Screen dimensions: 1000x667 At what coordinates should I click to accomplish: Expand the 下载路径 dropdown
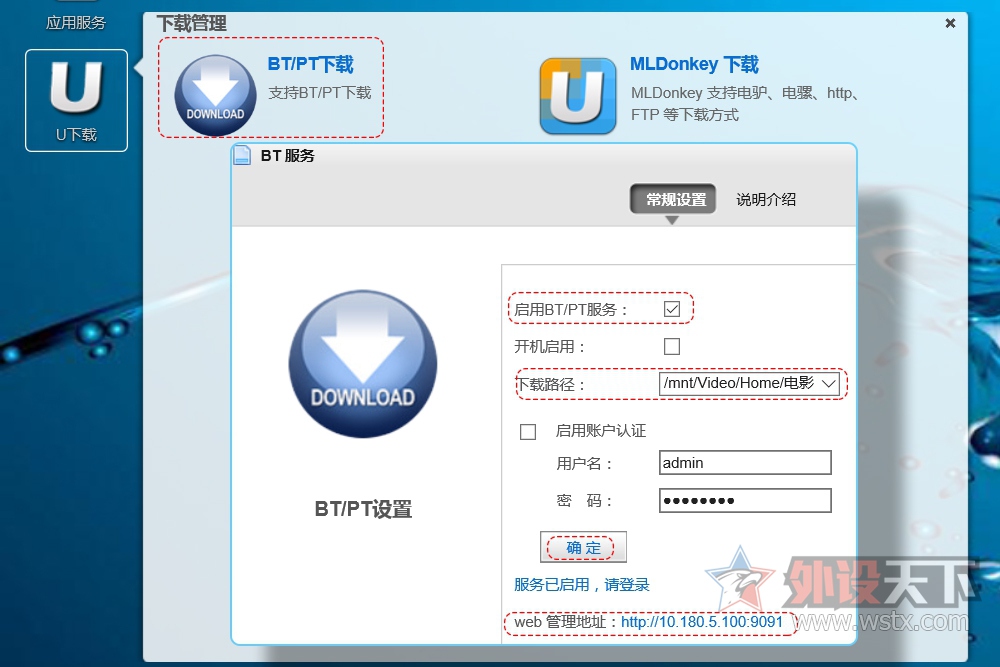coord(749,384)
